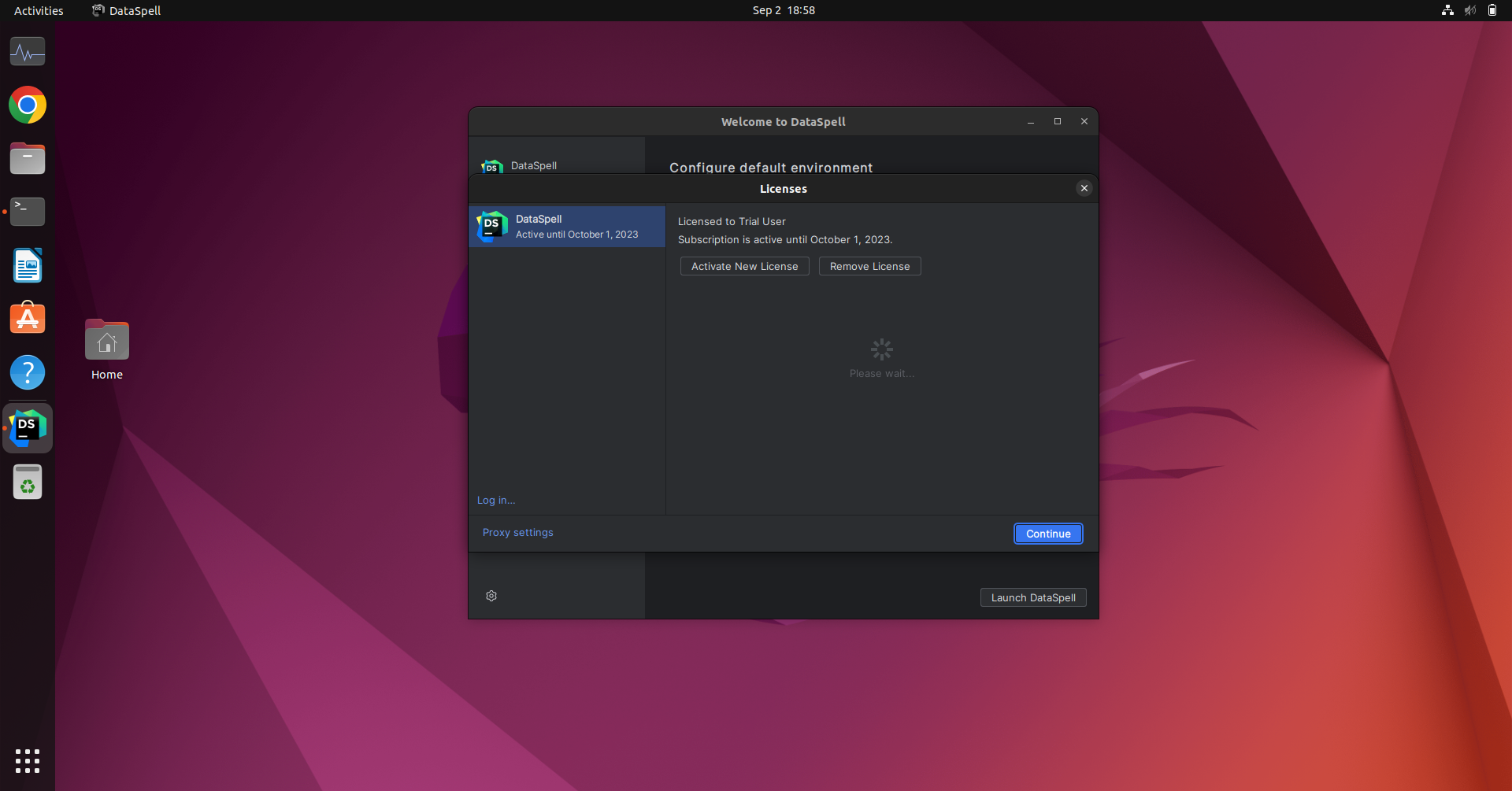Screen dimensions: 1512x791
Task: Launch Terminal from the dock
Action: pyautogui.click(x=28, y=212)
